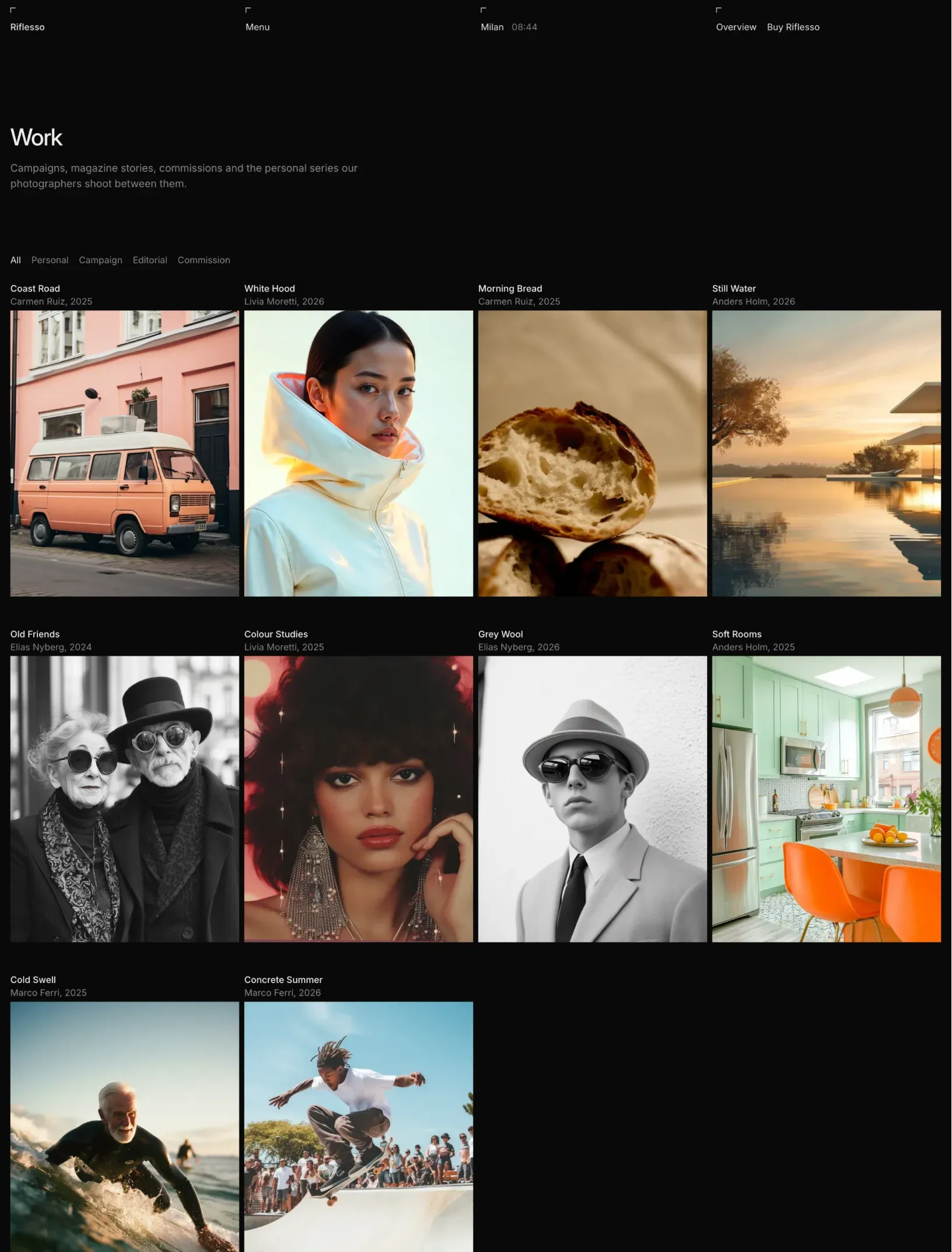Image resolution: width=952 pixels, height=1252 pixels.
Task: View the Colour Studies portrait
Action: tap(359, 799)
